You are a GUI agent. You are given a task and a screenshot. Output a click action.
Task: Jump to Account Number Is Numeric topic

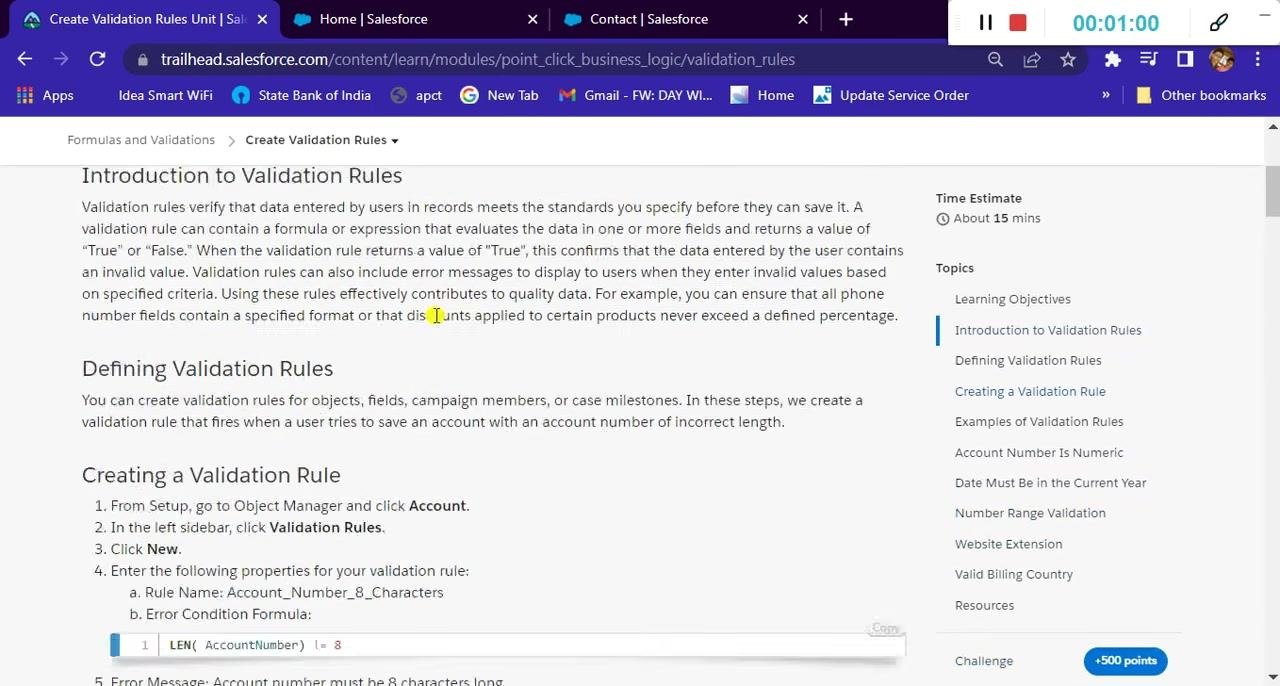pos(1038,452)
